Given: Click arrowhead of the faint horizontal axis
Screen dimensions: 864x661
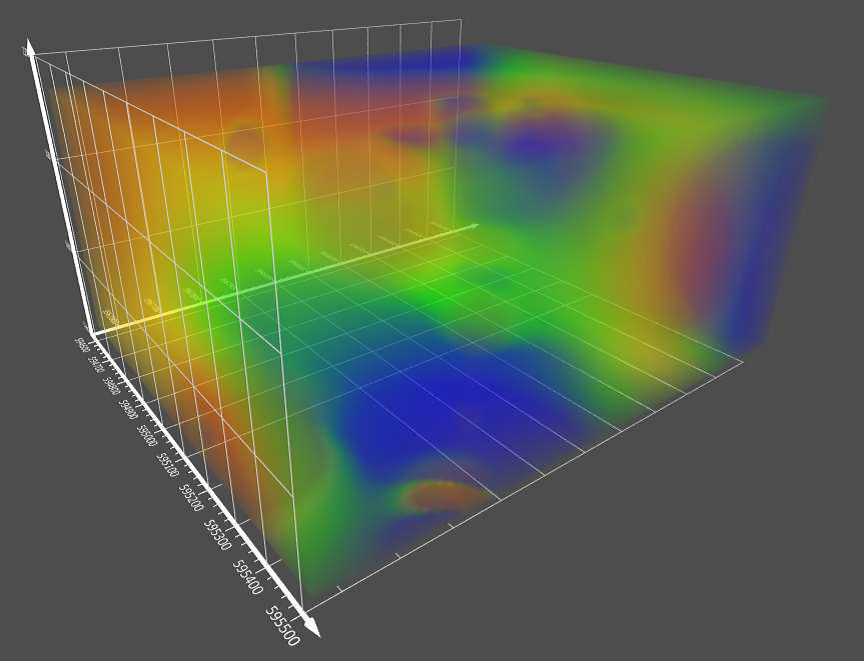Looking at the screenshot, I should click(472, 225).
